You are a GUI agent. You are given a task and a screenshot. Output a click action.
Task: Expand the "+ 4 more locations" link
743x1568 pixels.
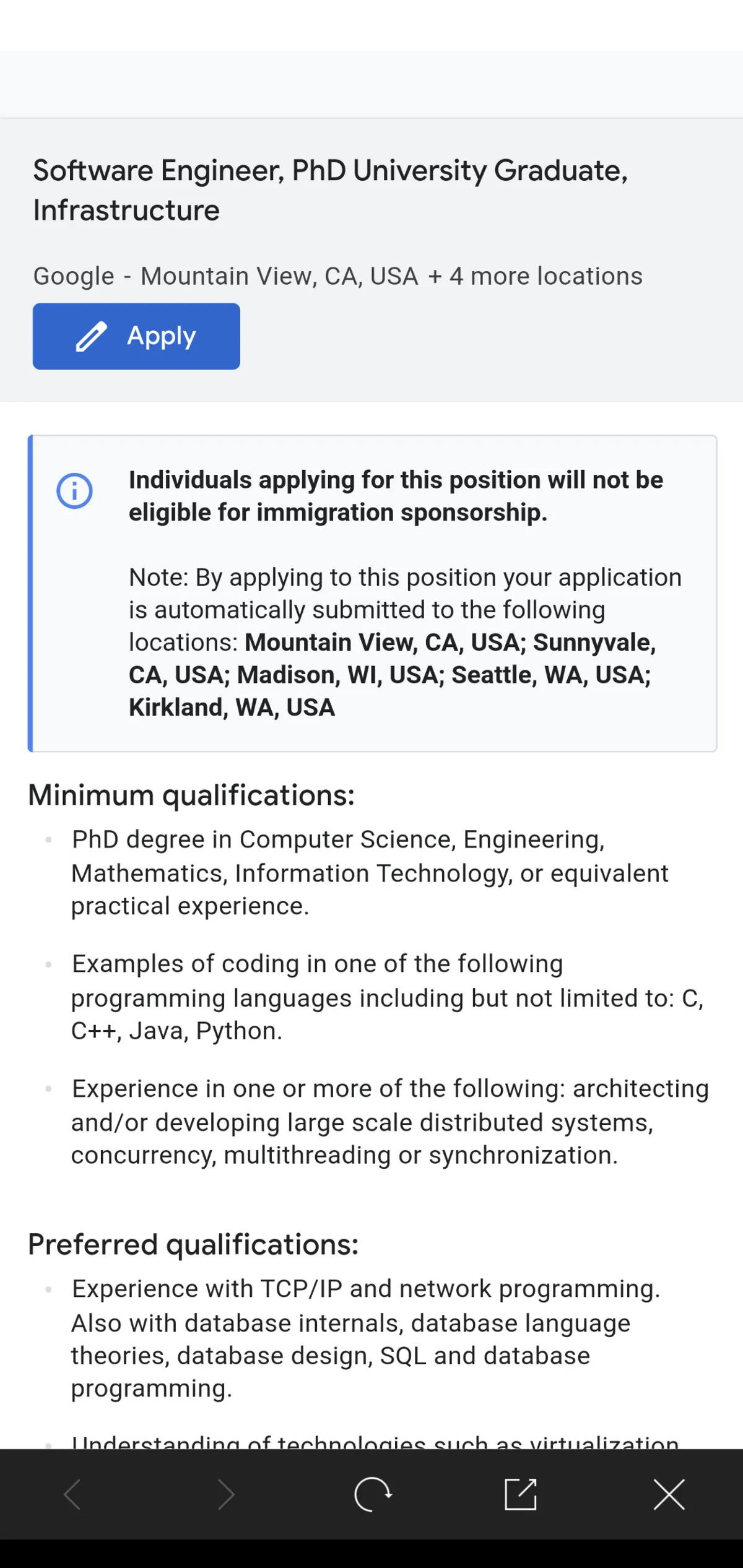tap(535, 276)
